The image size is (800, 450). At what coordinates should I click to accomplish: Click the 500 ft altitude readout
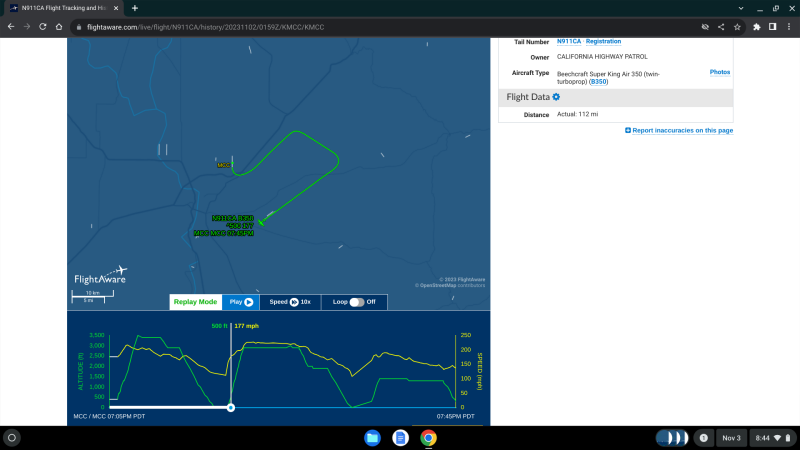pyautogui.click(x=219, y=326)
